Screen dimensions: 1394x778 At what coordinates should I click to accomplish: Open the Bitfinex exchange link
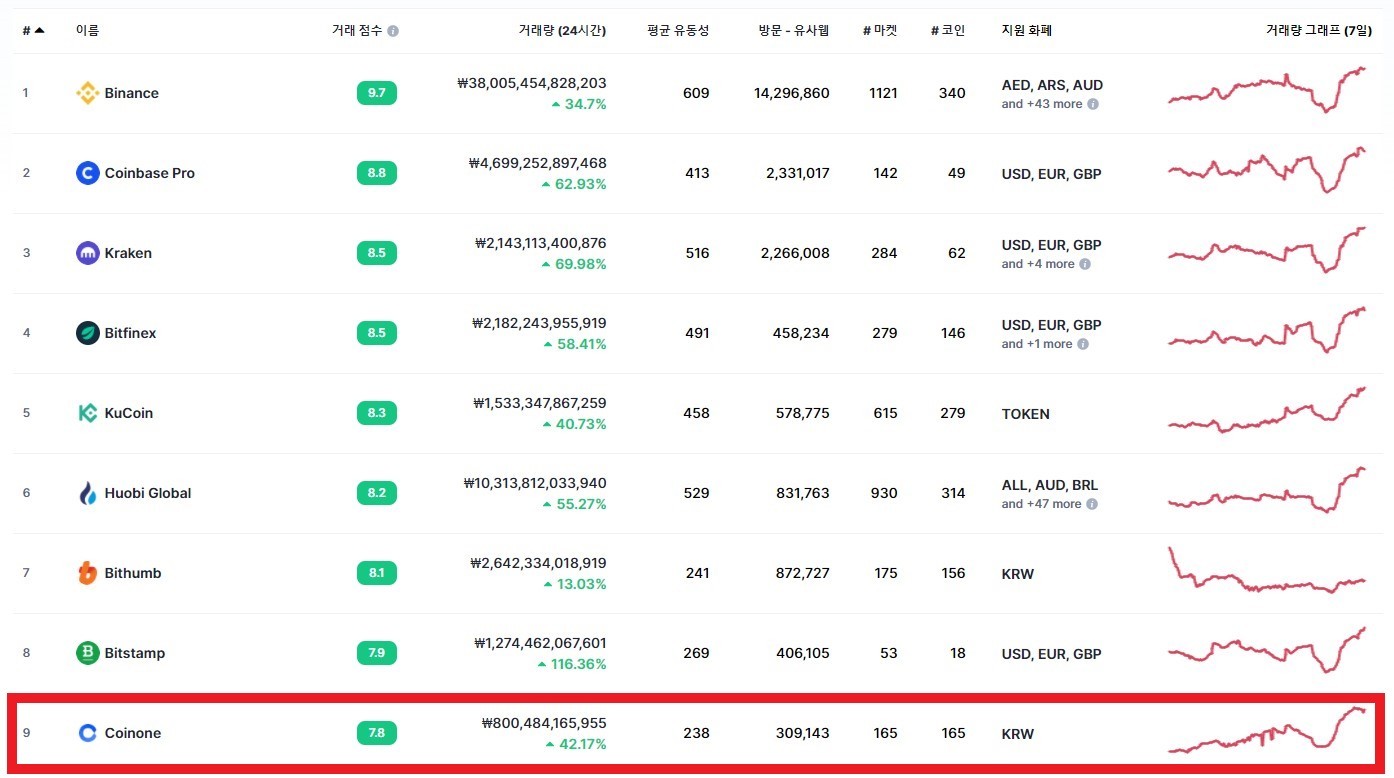pos(131,333)
